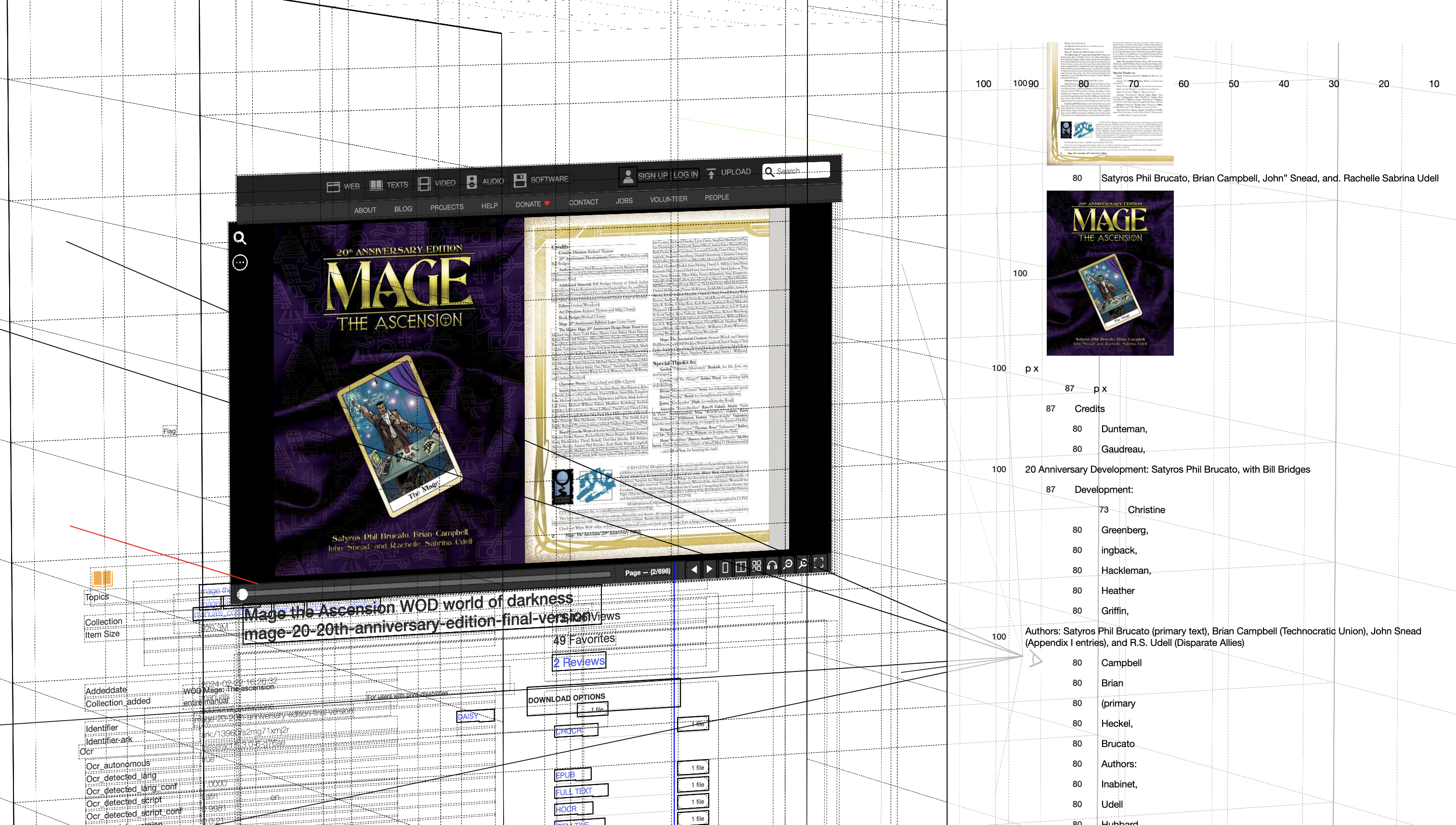Click the 'Credits' OCR text at right
Viewport: 1456px width, 825px height.
pos(1089,409)
